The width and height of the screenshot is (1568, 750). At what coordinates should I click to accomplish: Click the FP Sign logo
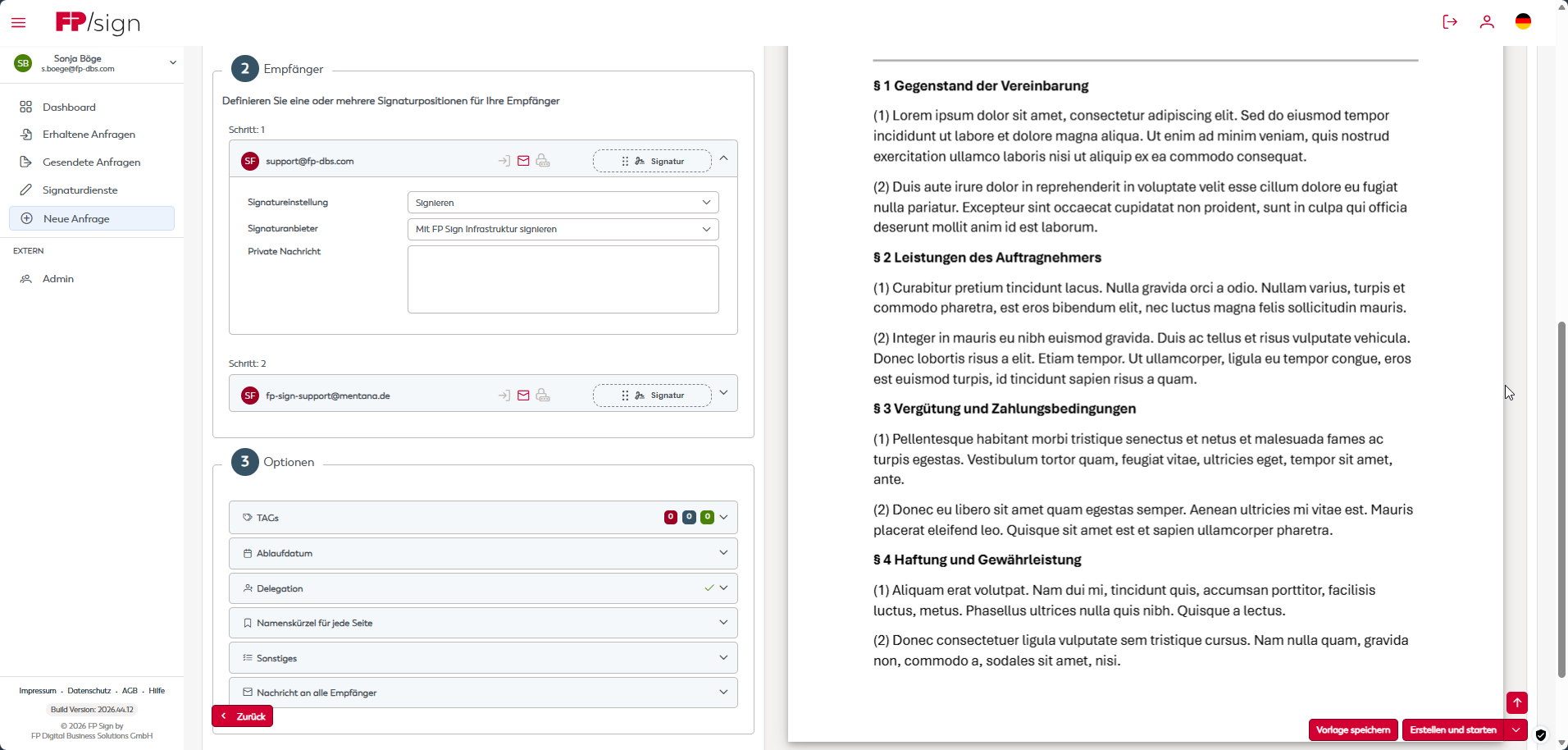(x=98, y=22)
